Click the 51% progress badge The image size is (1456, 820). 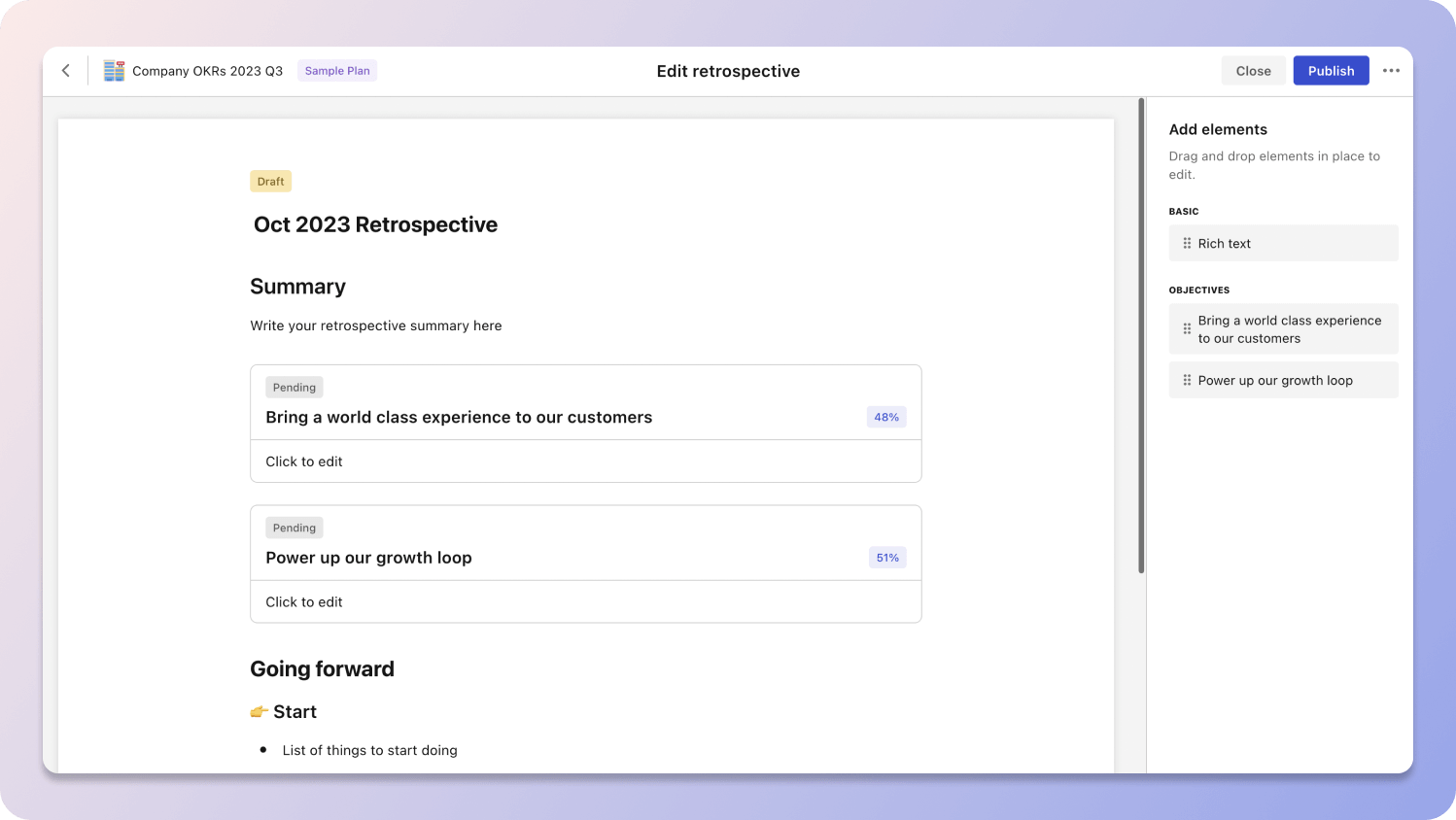coord(886,558)
